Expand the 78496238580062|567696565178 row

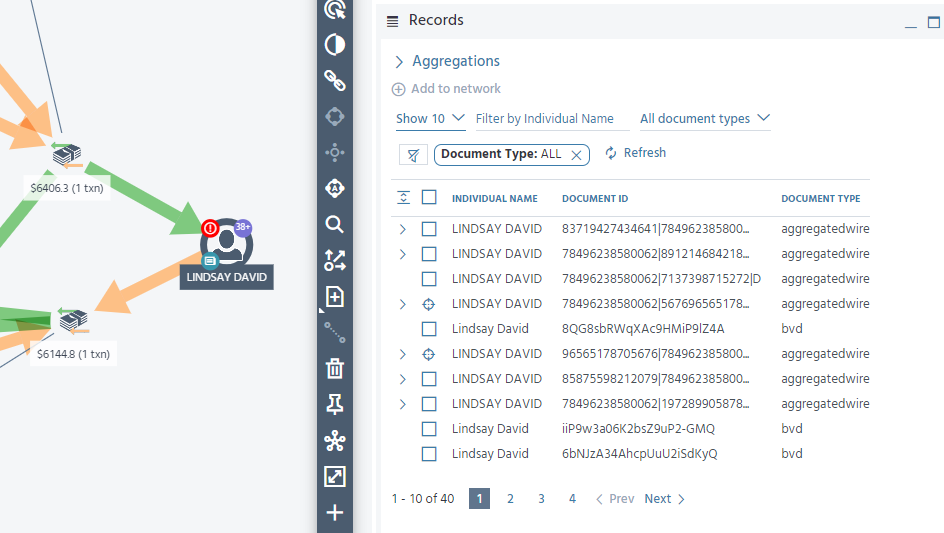(403, 304)
